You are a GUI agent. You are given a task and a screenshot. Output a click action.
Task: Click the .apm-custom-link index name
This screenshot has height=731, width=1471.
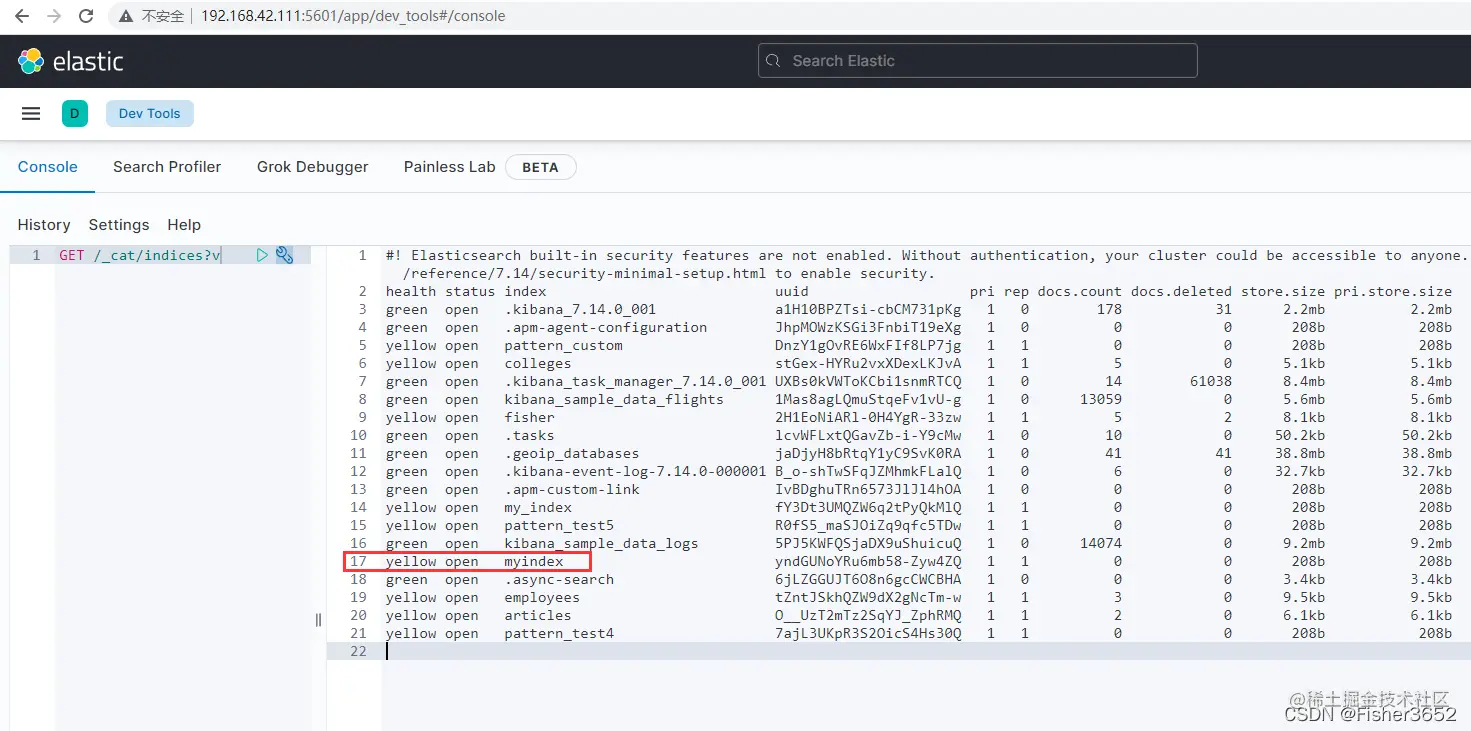tap(572, 489)
